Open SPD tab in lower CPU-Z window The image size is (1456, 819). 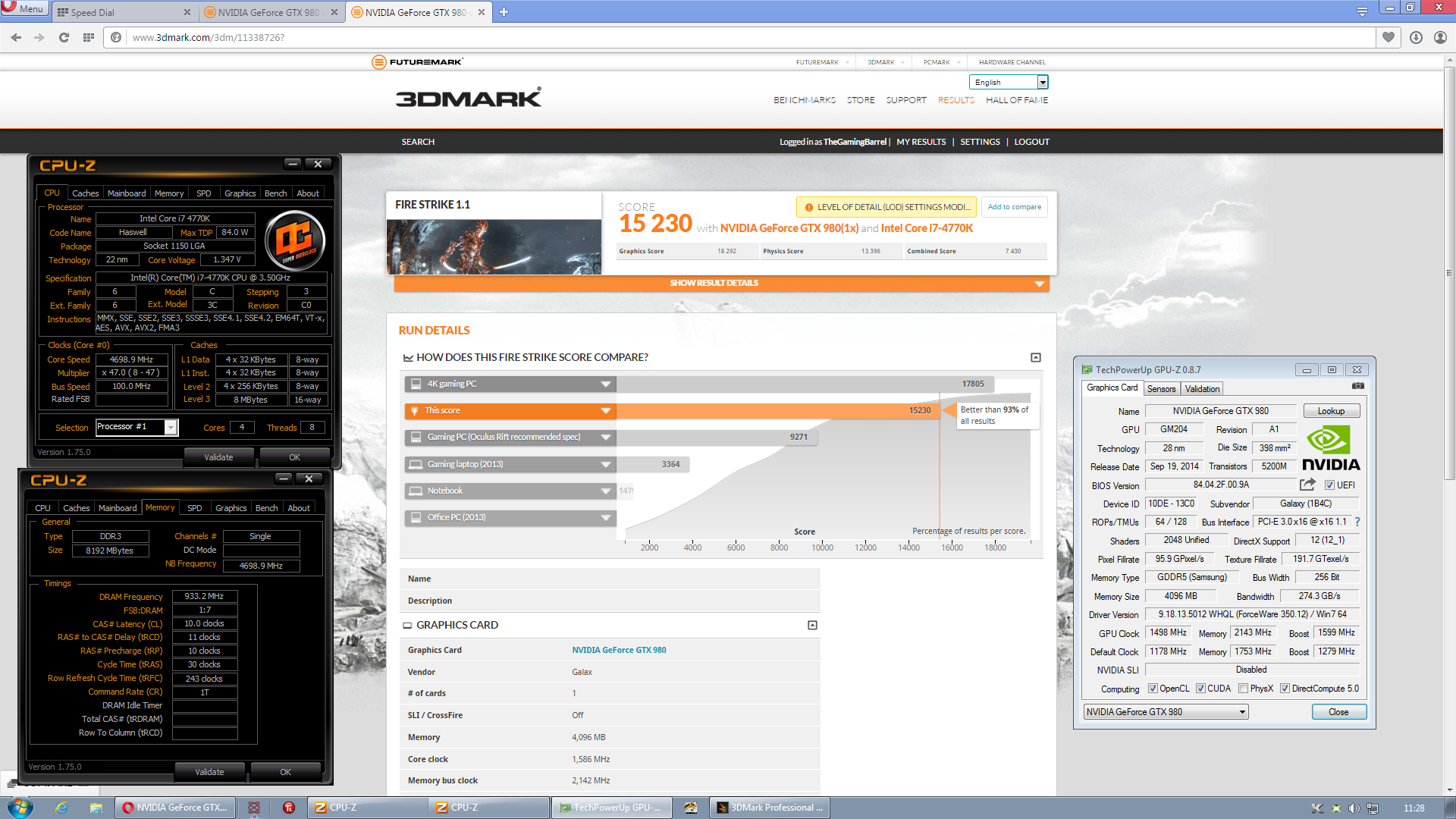coord(195,508)
